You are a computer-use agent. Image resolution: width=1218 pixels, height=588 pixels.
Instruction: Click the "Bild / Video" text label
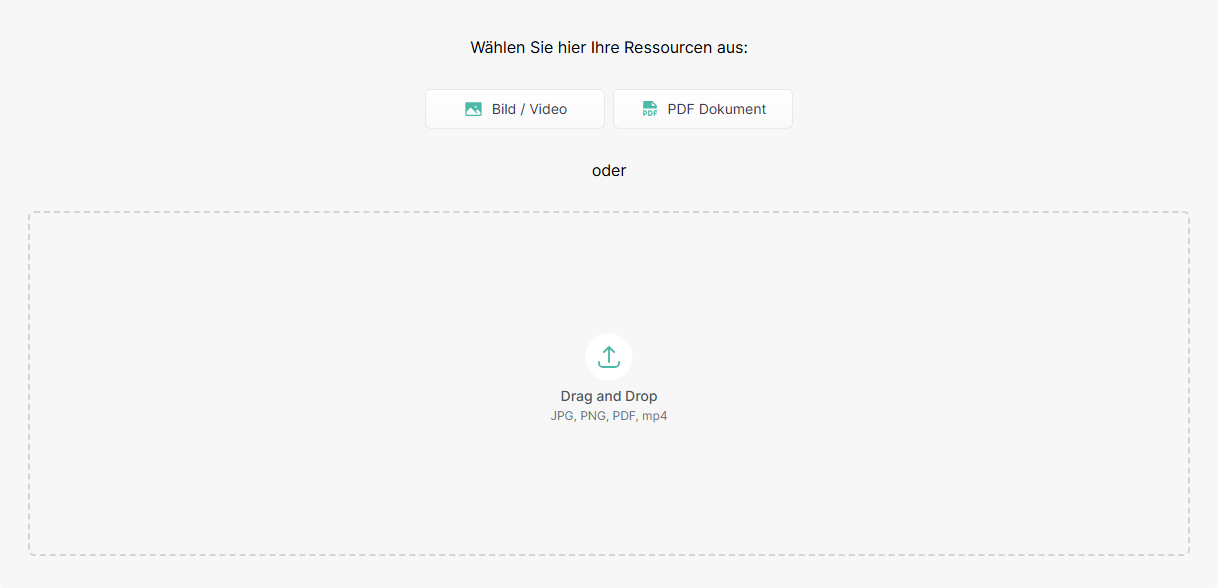pyautogui.click(x=529, y=109)
